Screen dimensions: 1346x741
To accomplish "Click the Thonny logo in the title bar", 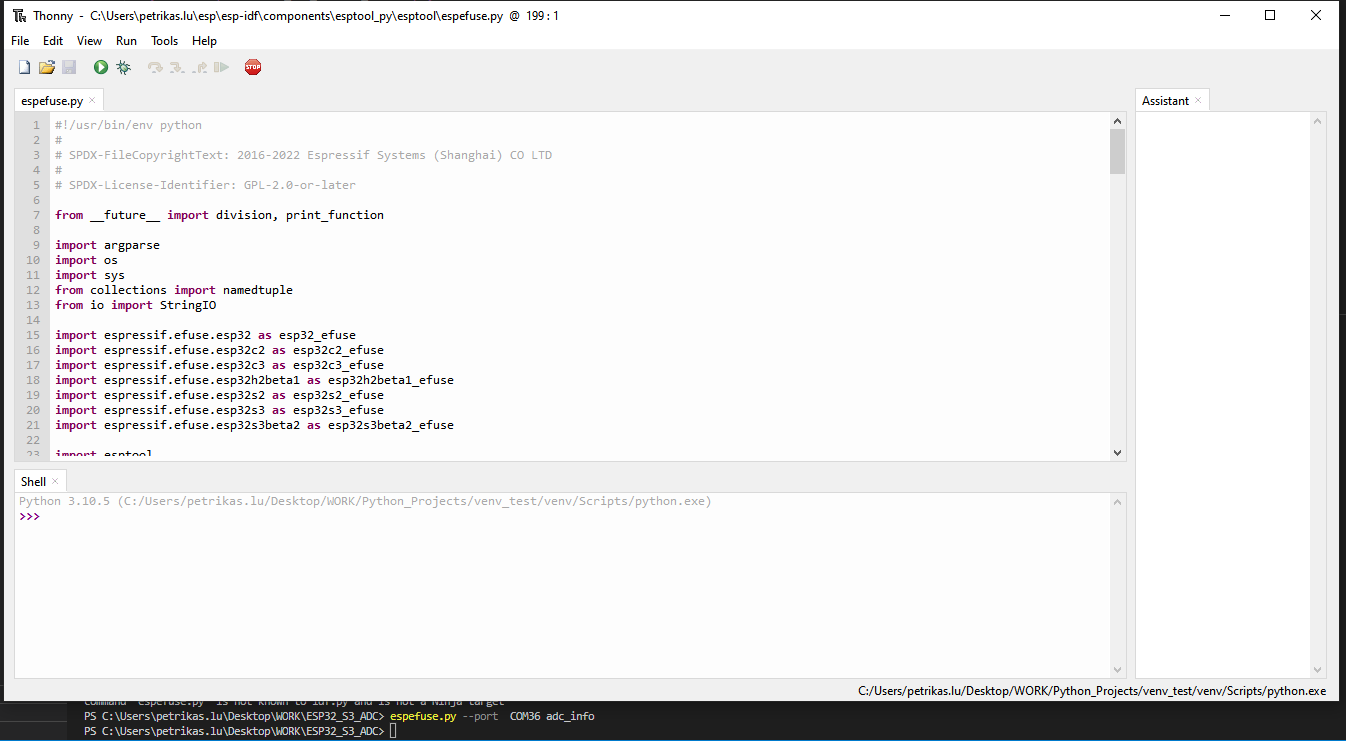I will tap(17, 15).
